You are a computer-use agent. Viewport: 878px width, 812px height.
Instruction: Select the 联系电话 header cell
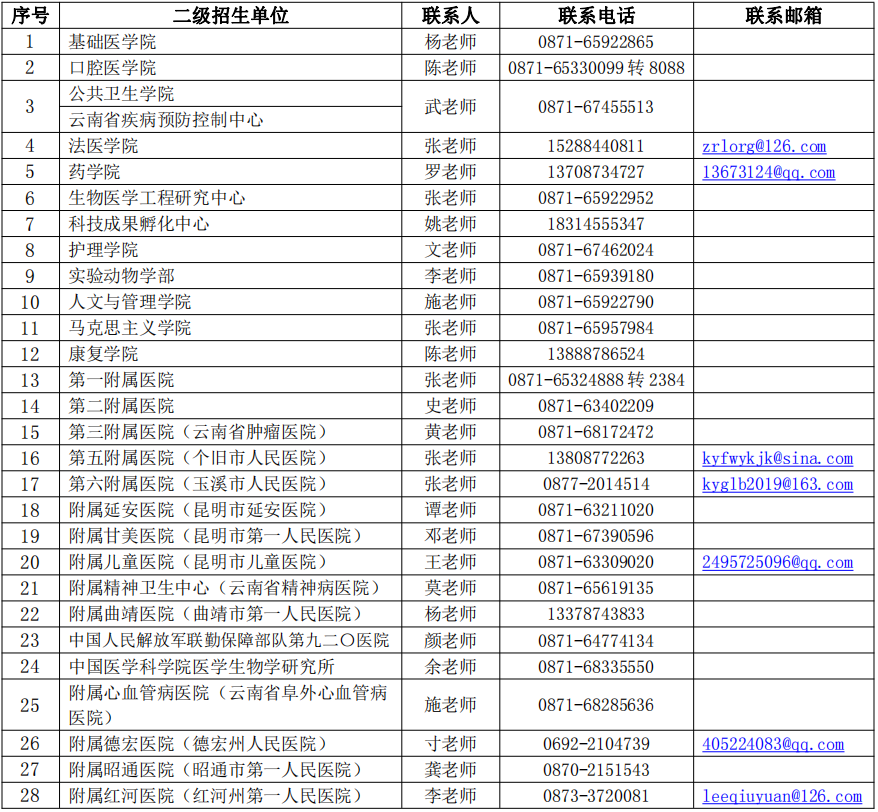pyautogui.click(x=596, y=15)
